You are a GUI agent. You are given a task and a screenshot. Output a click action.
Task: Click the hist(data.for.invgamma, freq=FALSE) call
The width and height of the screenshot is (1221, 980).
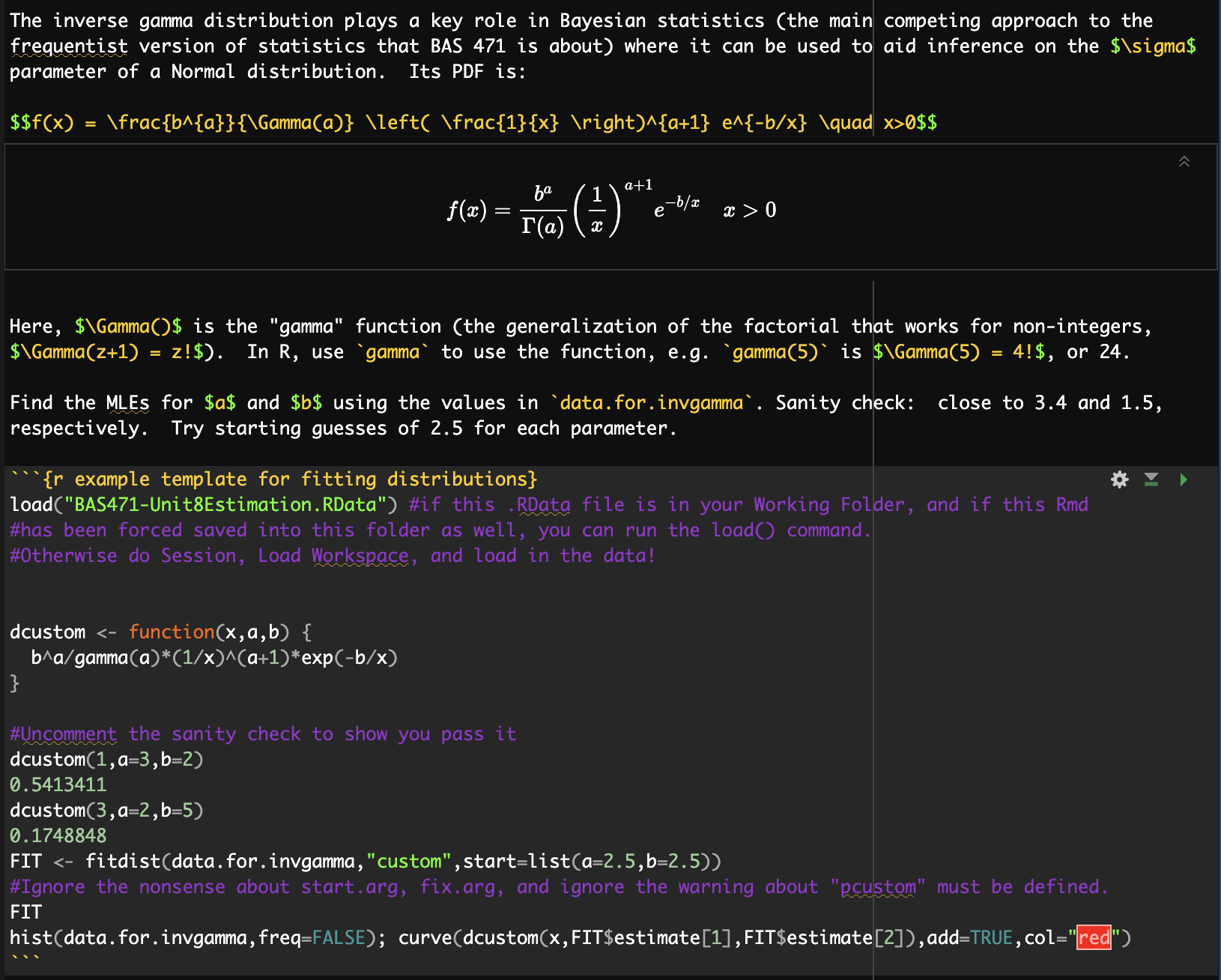187,937
